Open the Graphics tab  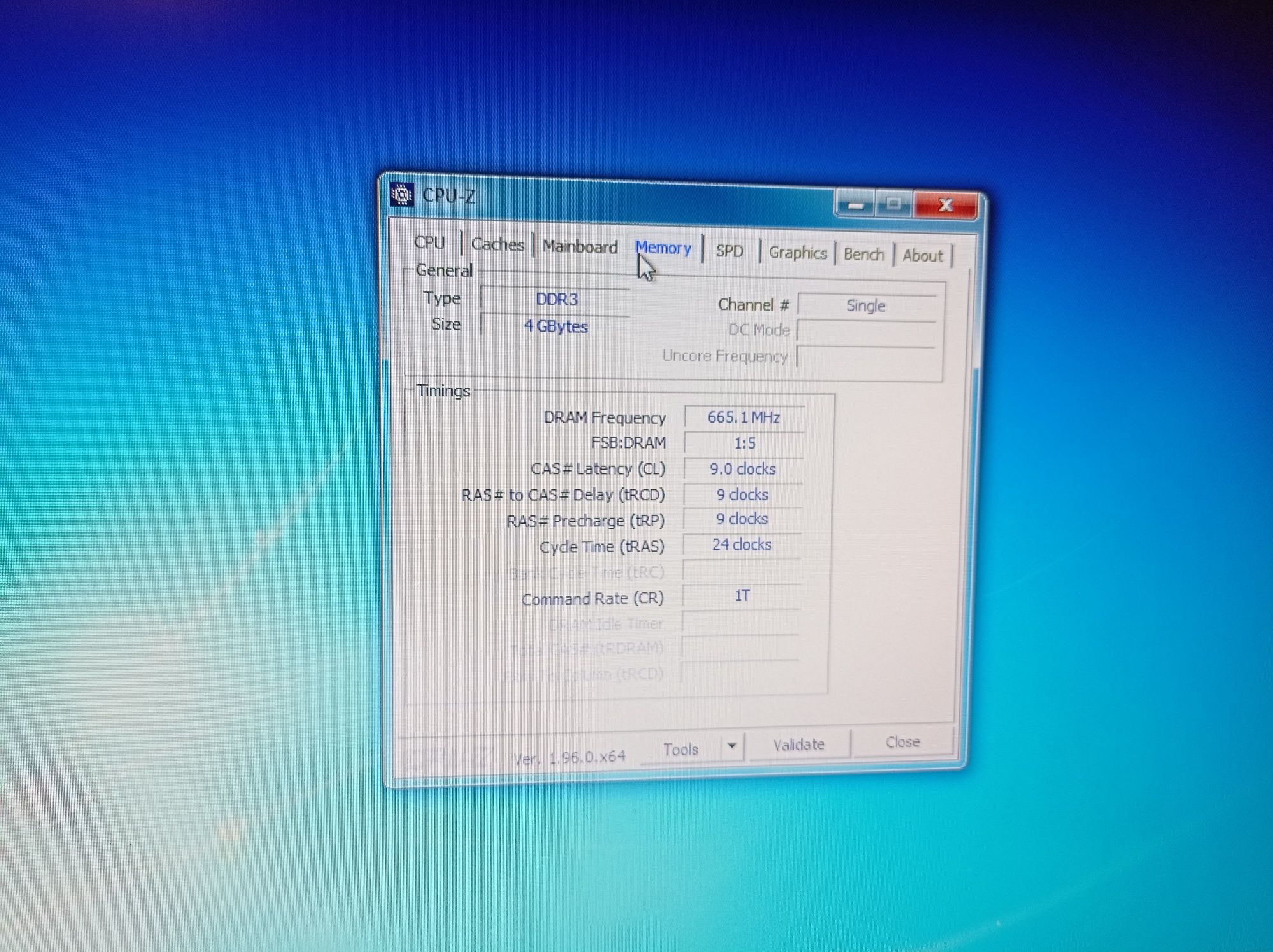tap(798, 253)
